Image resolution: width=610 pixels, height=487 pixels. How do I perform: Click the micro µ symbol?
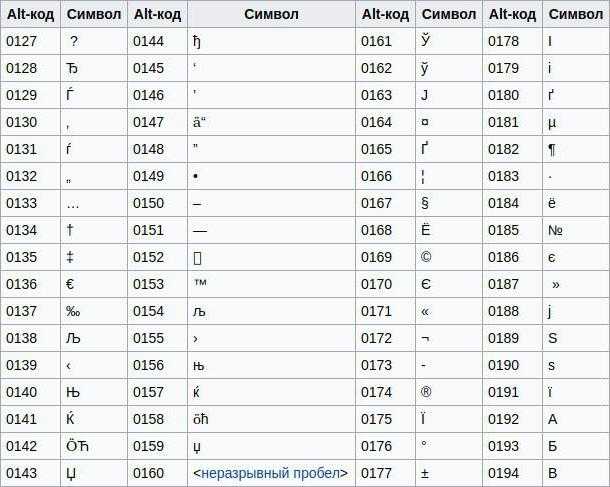(x=552, y=123)
